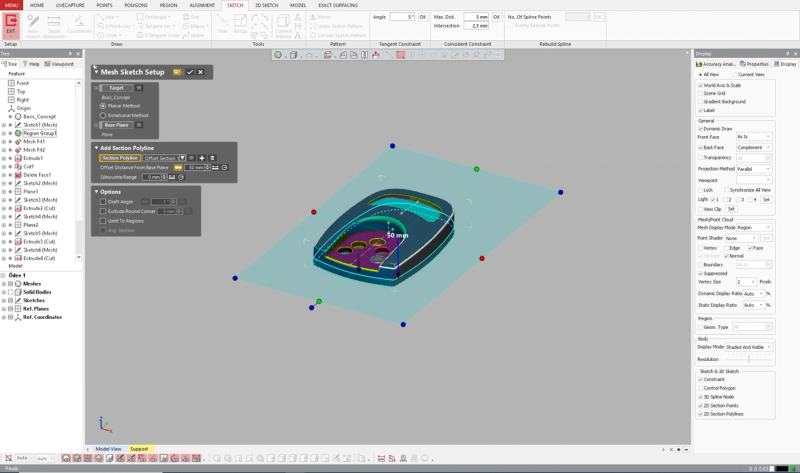Open the Front Face dropdown

tap(754, 137)
